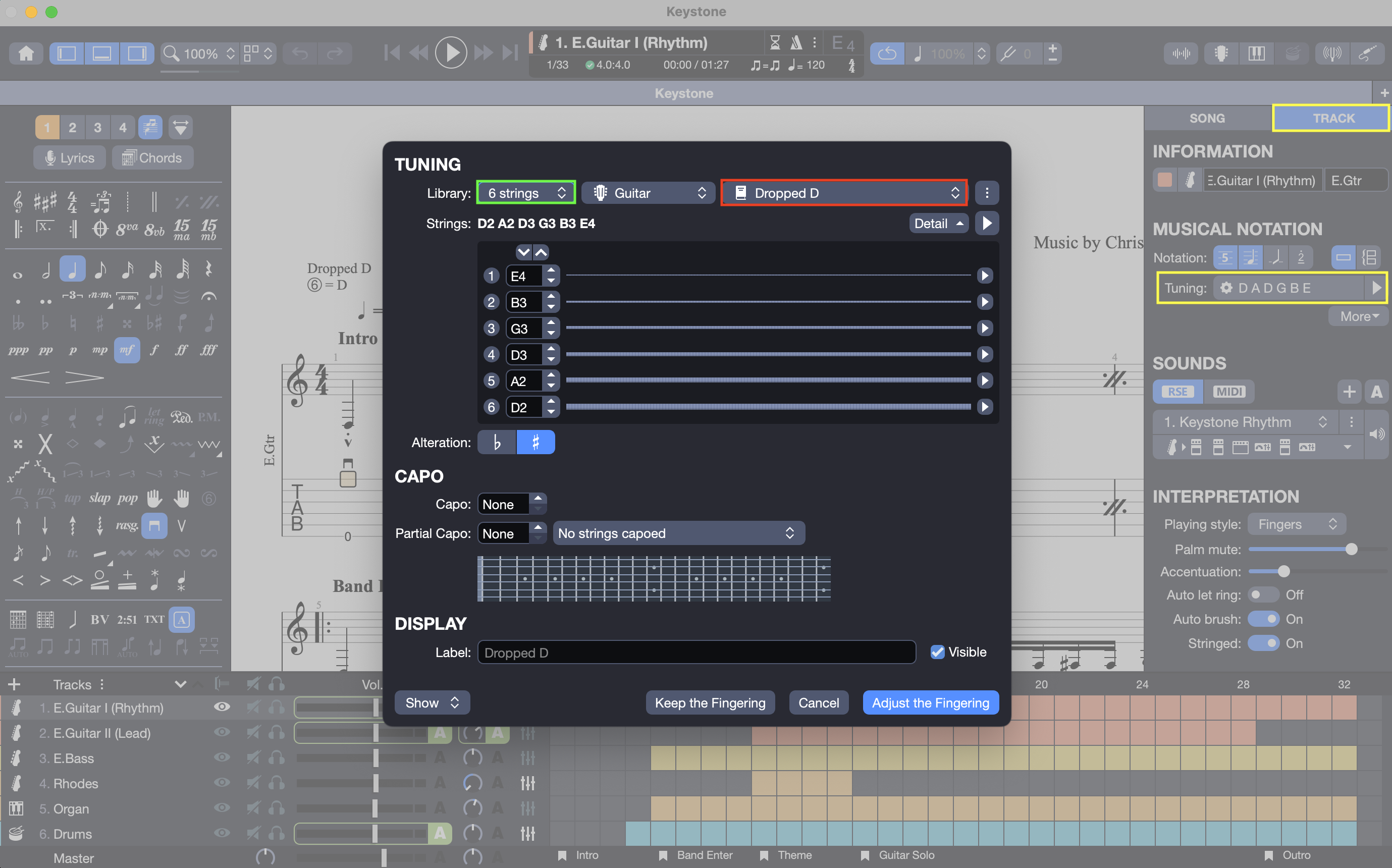The image size is (1392, 868).
Task: Select the whole note duration icon
Action: [x=18, y=275]
